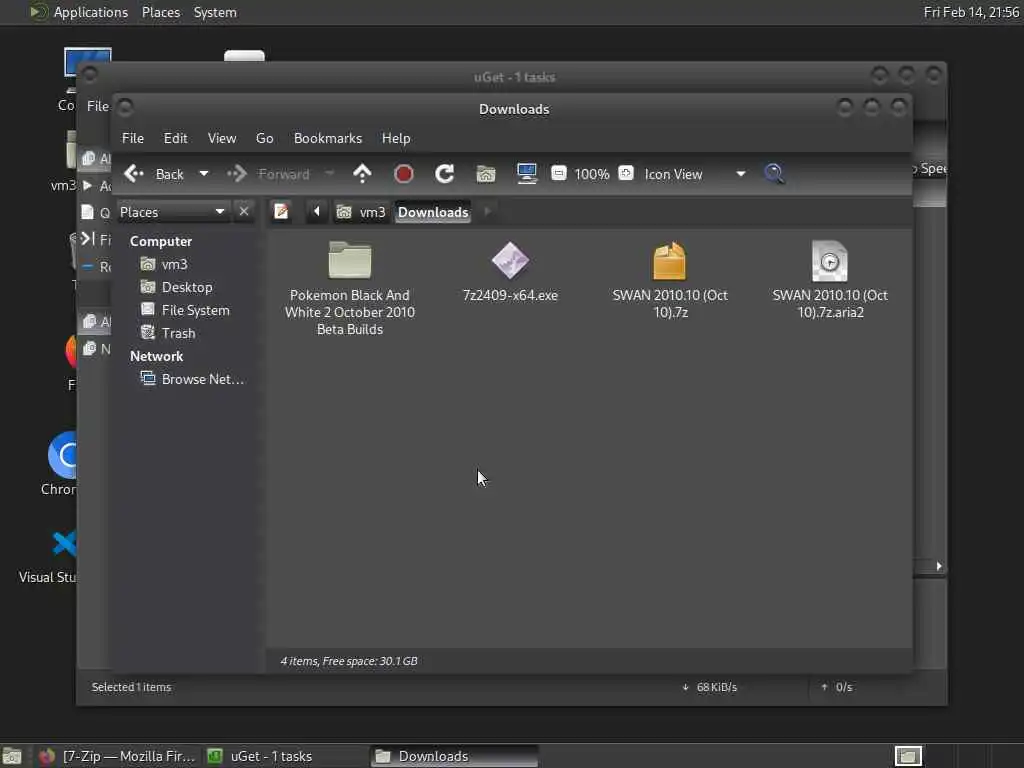Reset zoom using the 100% label
This screenshot has width=1024, height=768.
592,174
